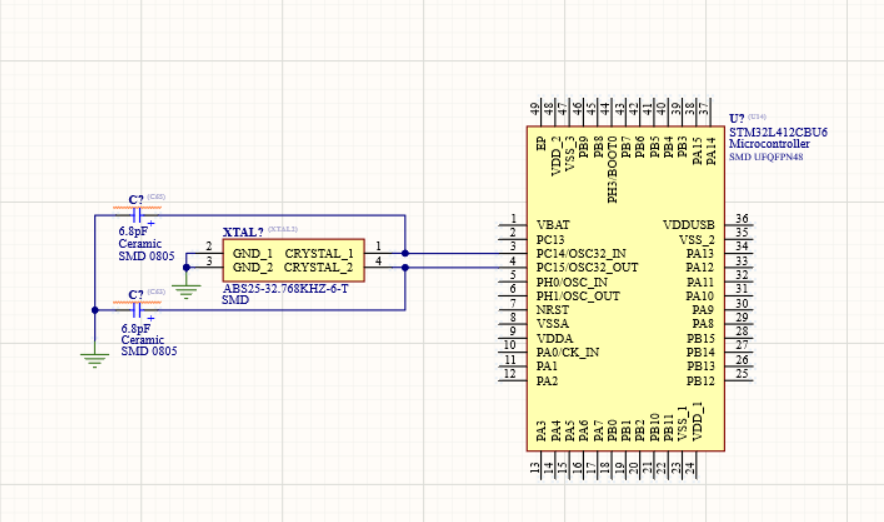Select the PB10 pin label
Screen dimensions: 884x522
click(x=654, y=427)
